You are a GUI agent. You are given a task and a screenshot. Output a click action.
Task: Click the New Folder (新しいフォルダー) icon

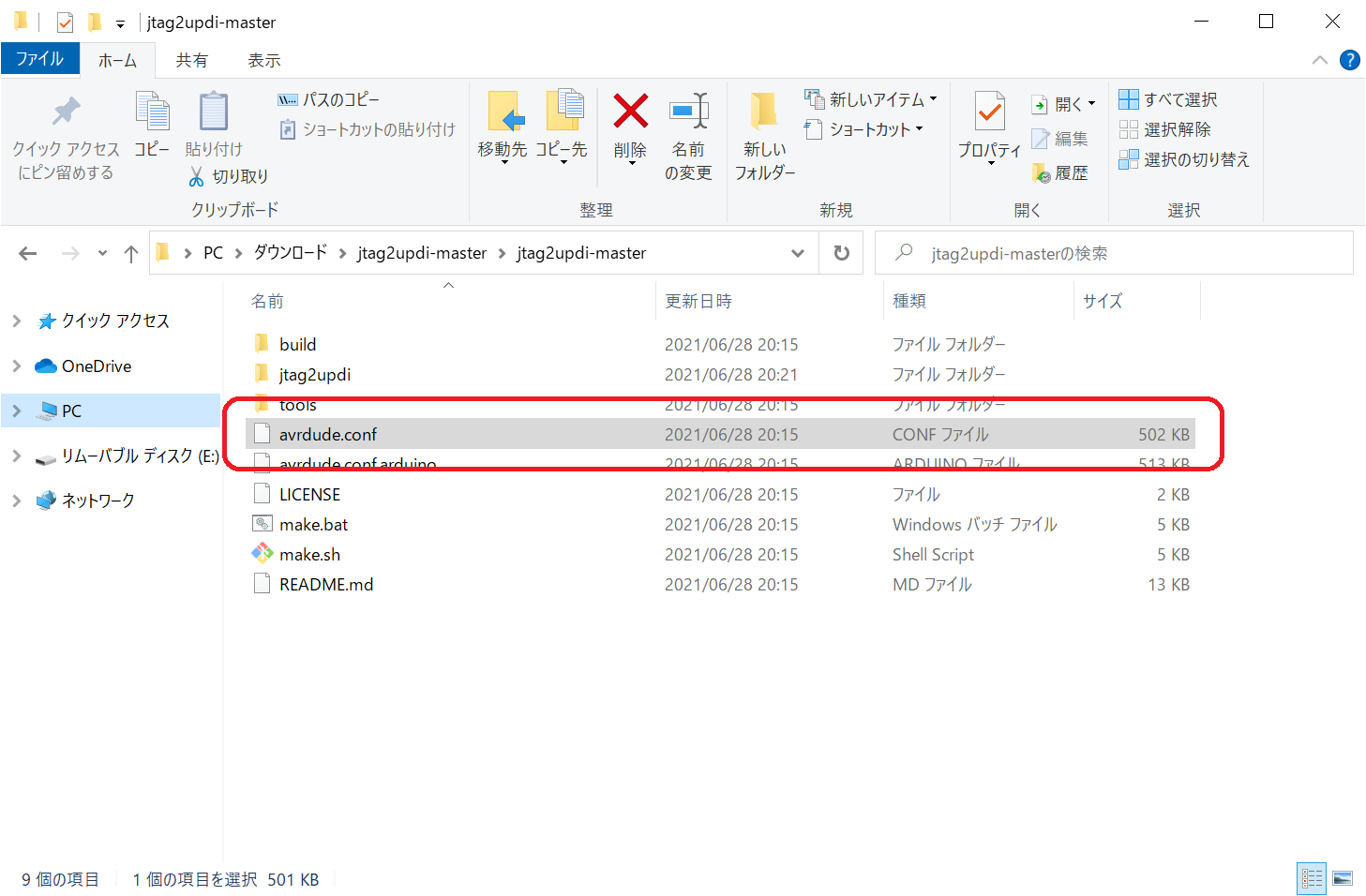tap(764, 112)
